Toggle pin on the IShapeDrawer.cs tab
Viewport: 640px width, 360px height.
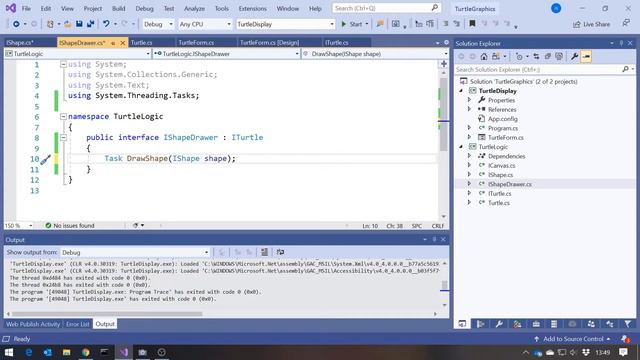click(x=113, y=43)
